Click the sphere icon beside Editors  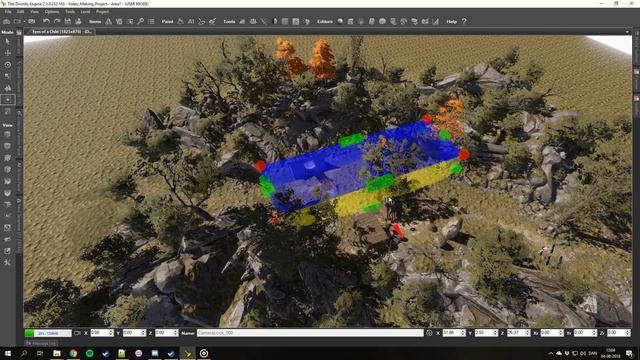pyautogui.click(x=340, y=21)
